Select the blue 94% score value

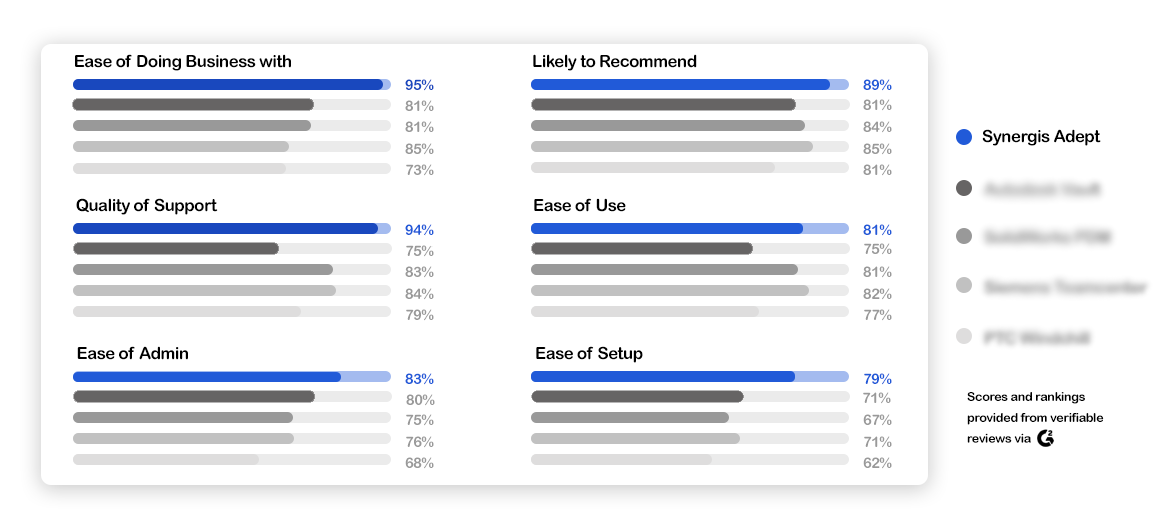pyautogui.click(x=419, y=230)
